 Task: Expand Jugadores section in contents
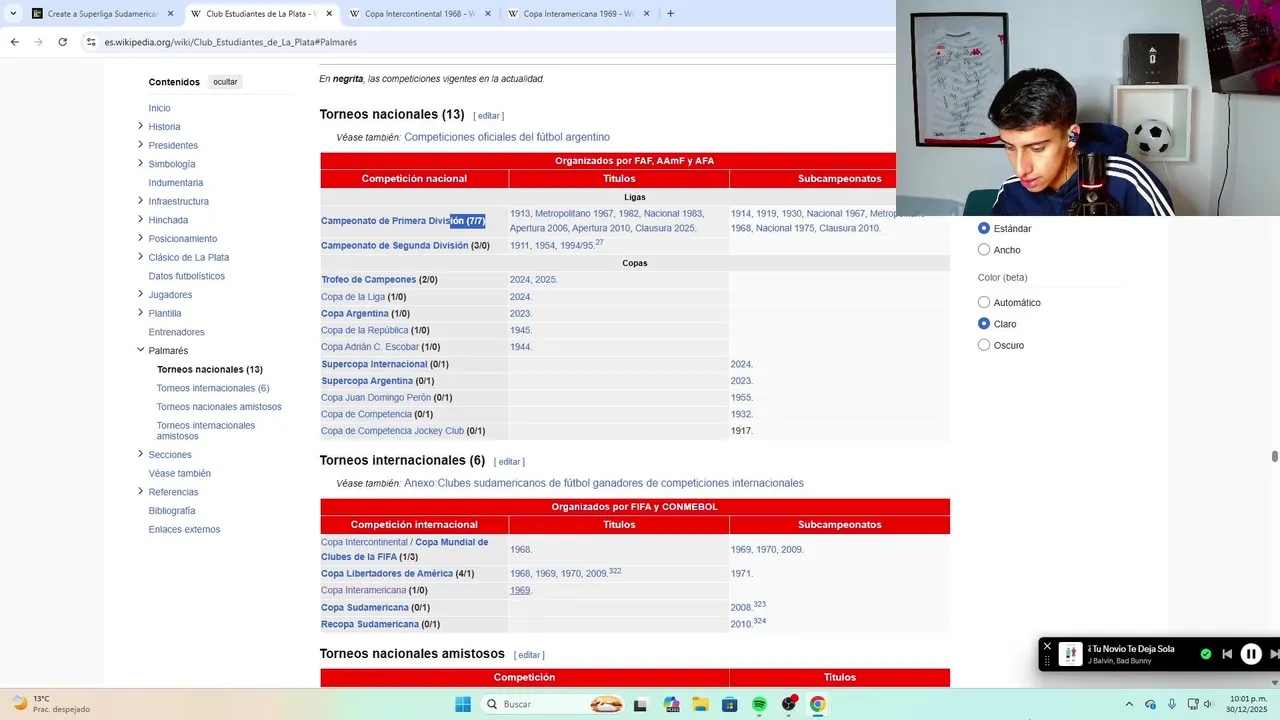(x=140, y=294)
